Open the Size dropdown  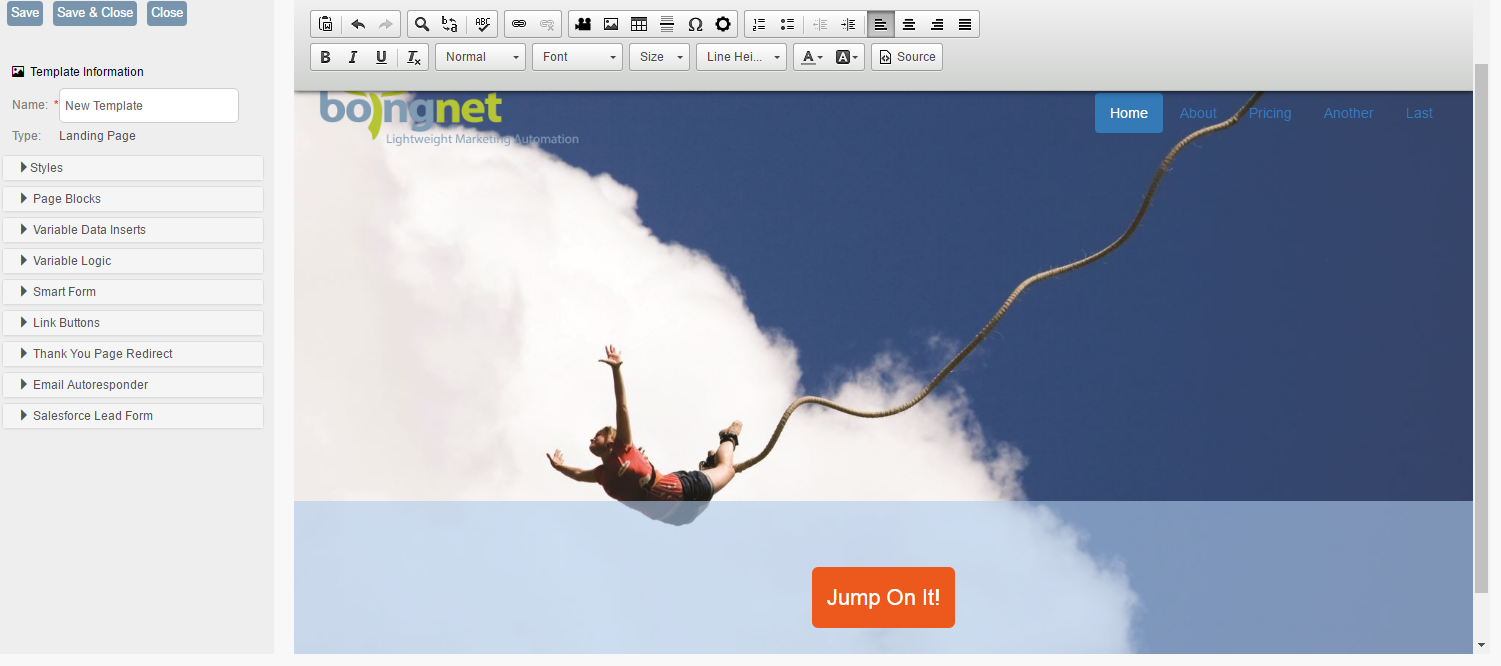click(x=660, y=57)
